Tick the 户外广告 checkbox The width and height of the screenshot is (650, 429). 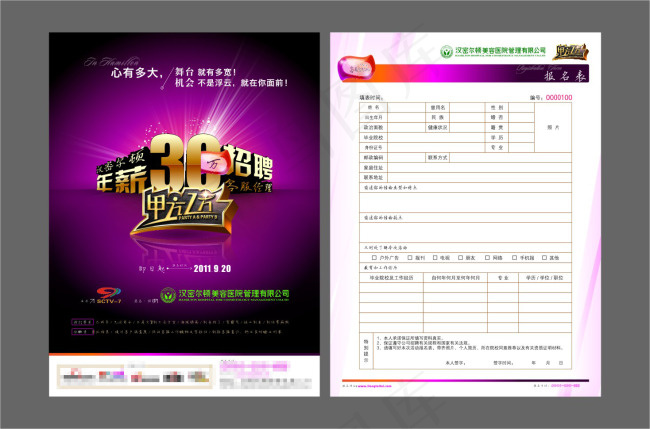click(374, 258)
